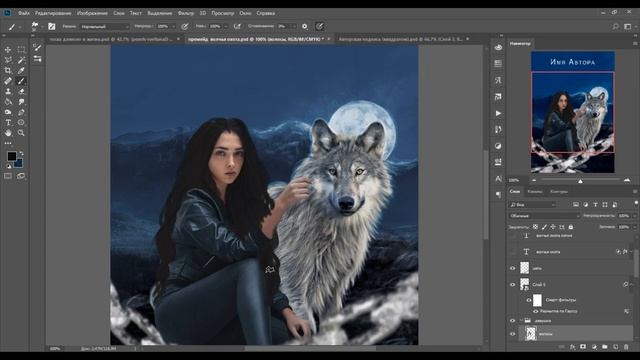The height and width of the screenshot is (360, 640).
Task: Add layer style fx icon
Action: tap(572, 347)
